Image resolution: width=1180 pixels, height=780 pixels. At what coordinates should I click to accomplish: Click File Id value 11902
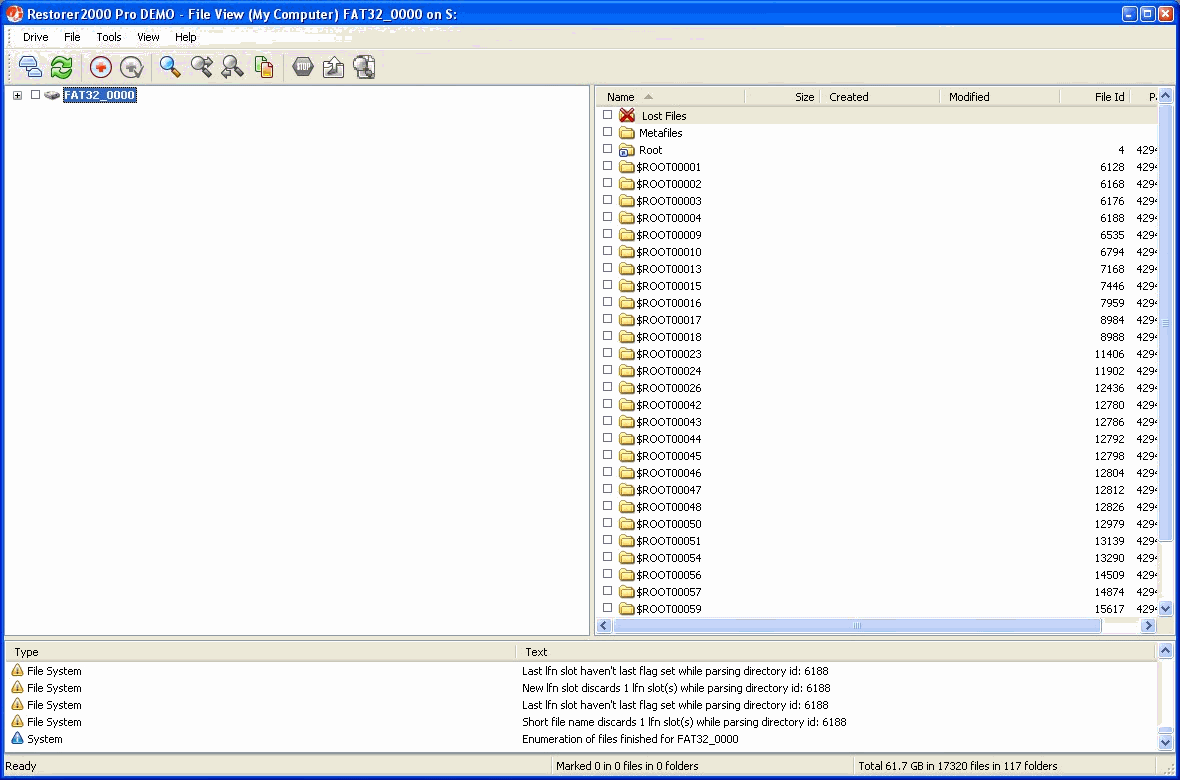pos(1109,371)
